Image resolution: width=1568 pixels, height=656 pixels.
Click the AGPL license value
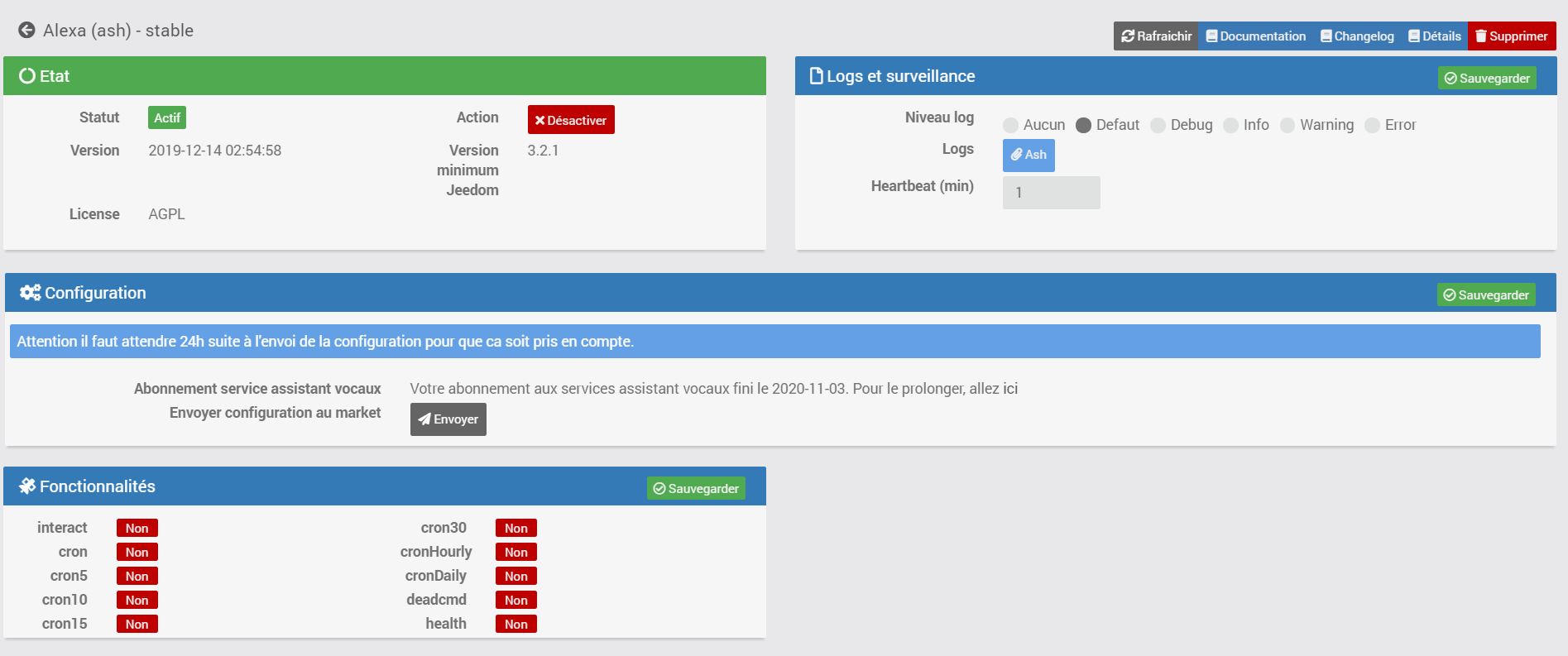point(166,214)
